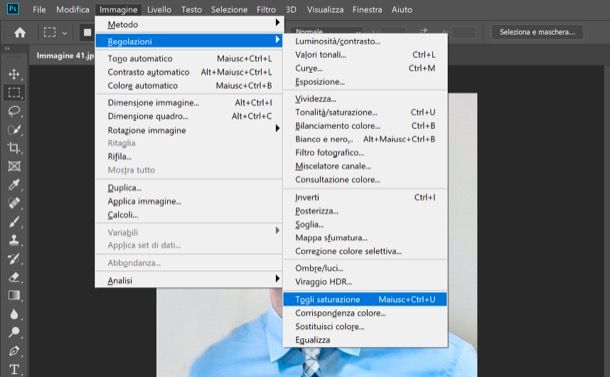Viewport: 610px width, 377px height.
Task: Open the File menu
Action: click(39, 9)
